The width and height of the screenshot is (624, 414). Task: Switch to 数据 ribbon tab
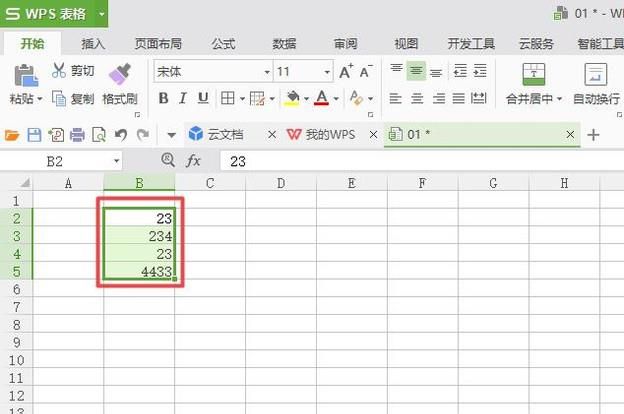(x=284, y=43)
